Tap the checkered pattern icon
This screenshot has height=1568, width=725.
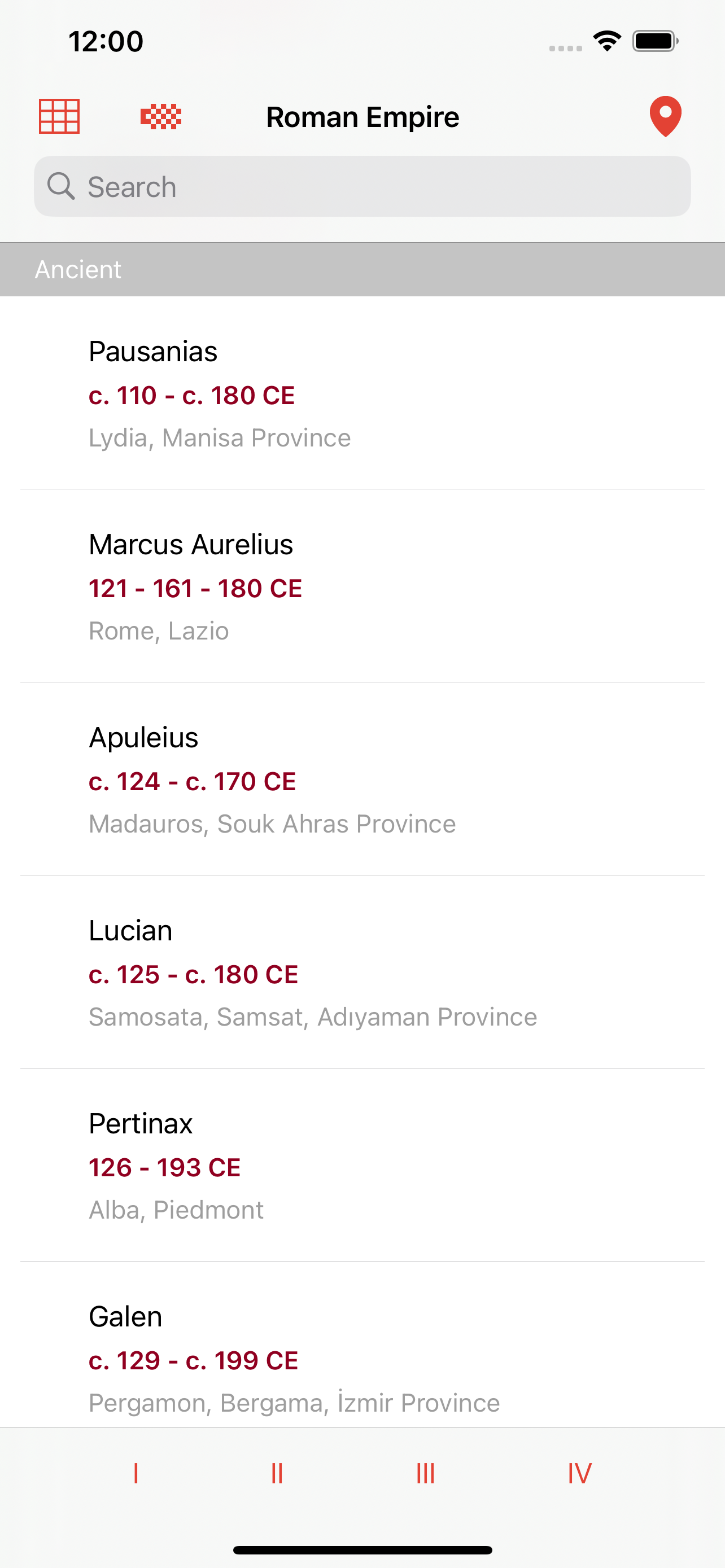pos(161,116)
